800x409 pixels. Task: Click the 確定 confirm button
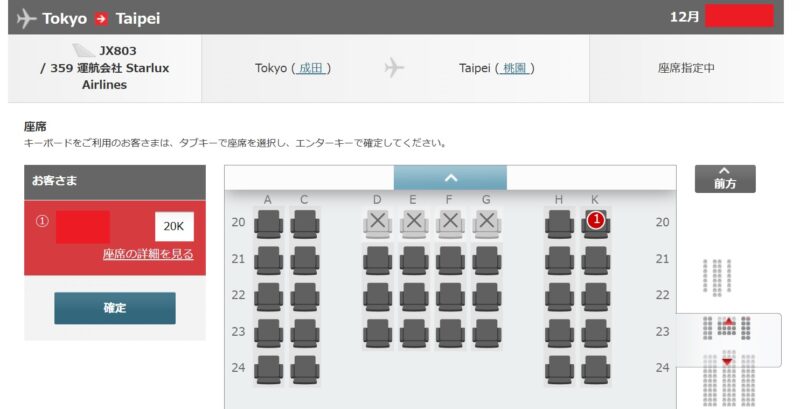click(x=115, y=308)
